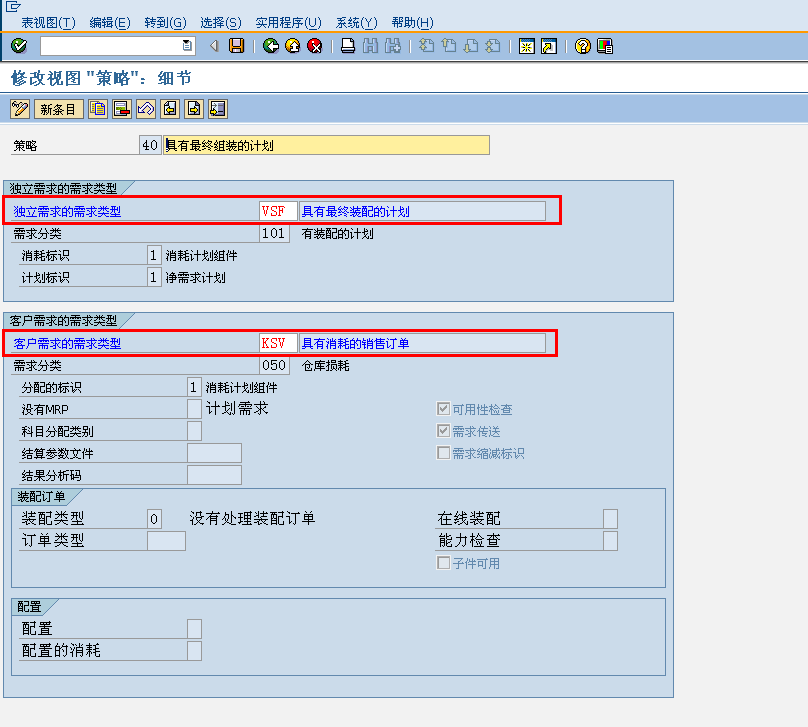Toggle the 子件可用 checkbox
The image size is (808, 727).
443,563
